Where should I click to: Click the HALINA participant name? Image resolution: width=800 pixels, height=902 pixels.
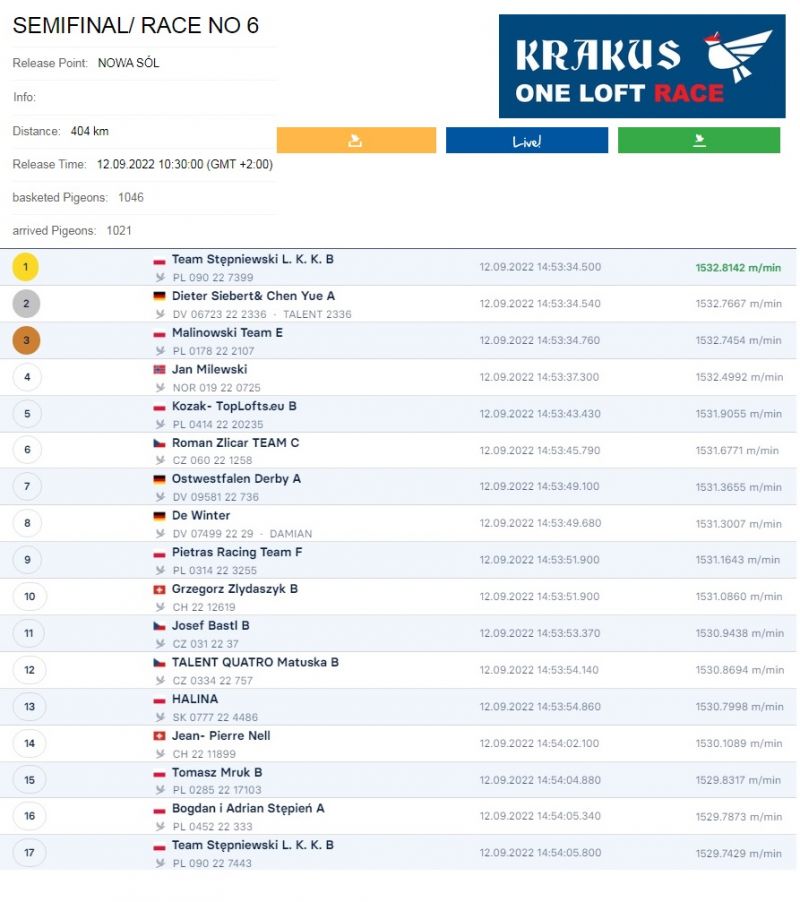(x=194, y=699)
